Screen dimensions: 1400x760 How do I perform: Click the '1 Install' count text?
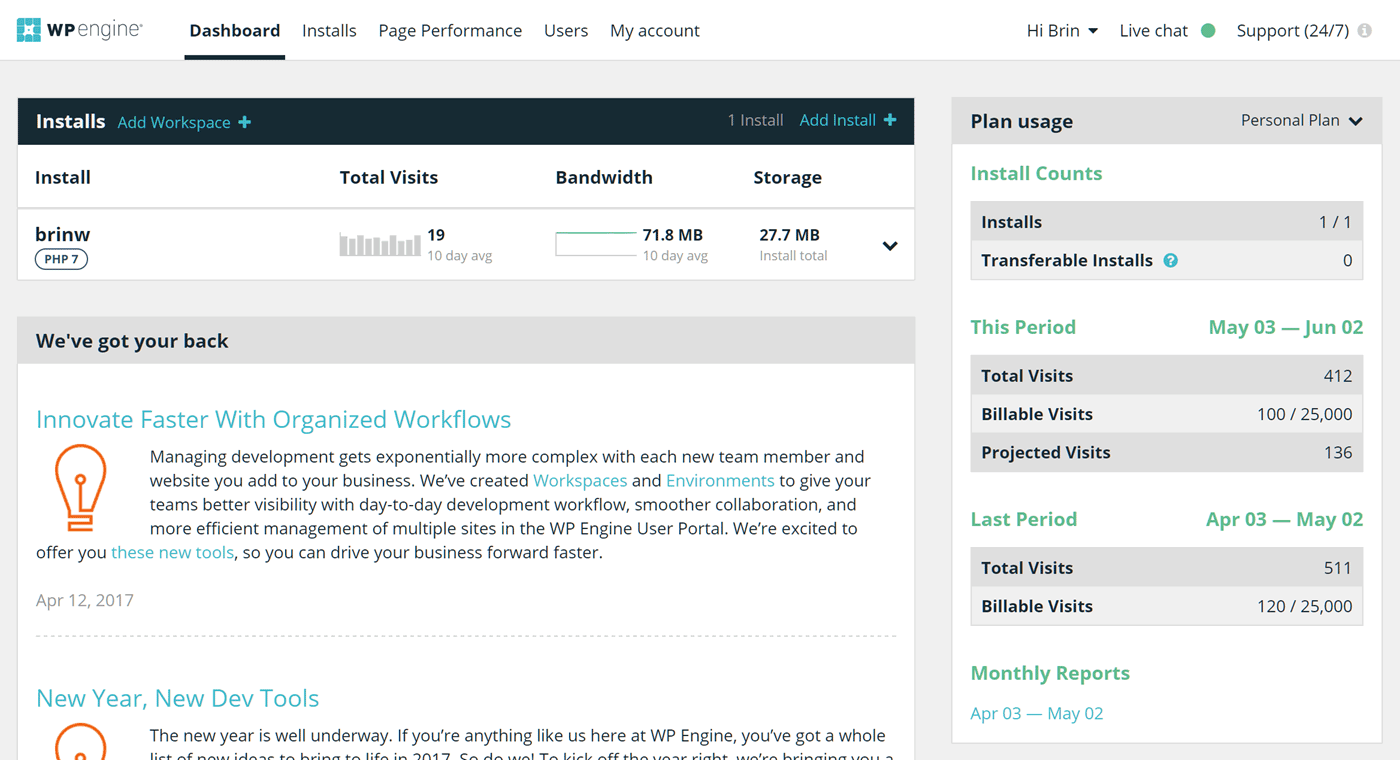(x=755, y=120)
